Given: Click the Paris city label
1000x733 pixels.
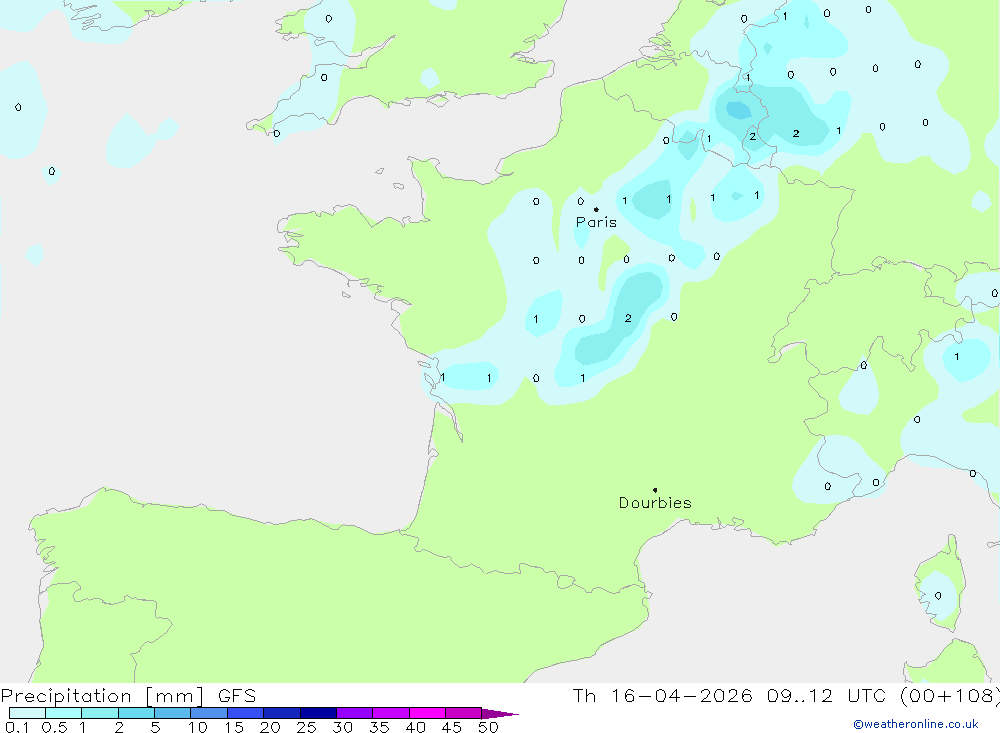Looking at the screenshot, I should [x=596, y=222].
